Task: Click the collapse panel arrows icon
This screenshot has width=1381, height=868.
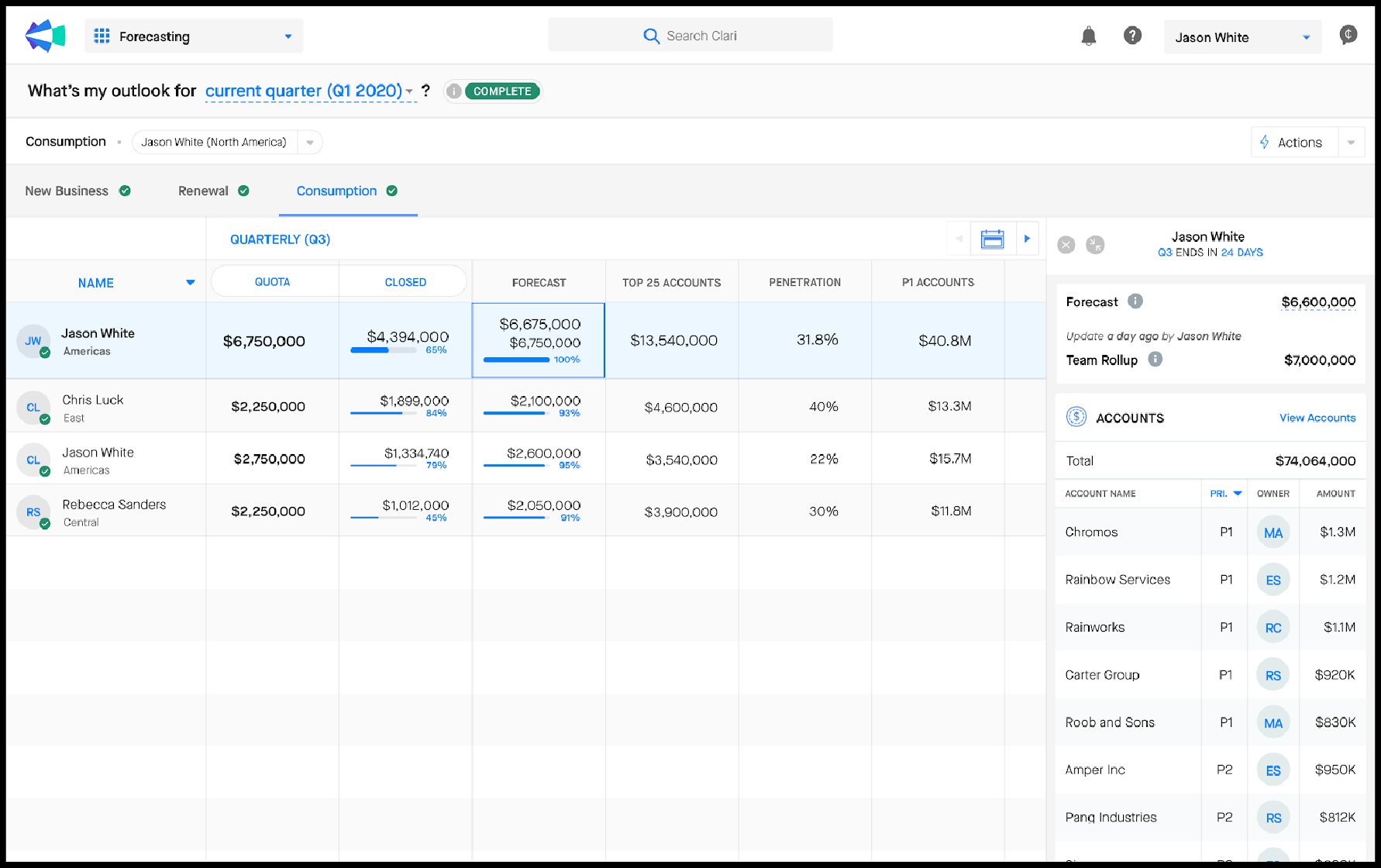Action: point(1095,245)
